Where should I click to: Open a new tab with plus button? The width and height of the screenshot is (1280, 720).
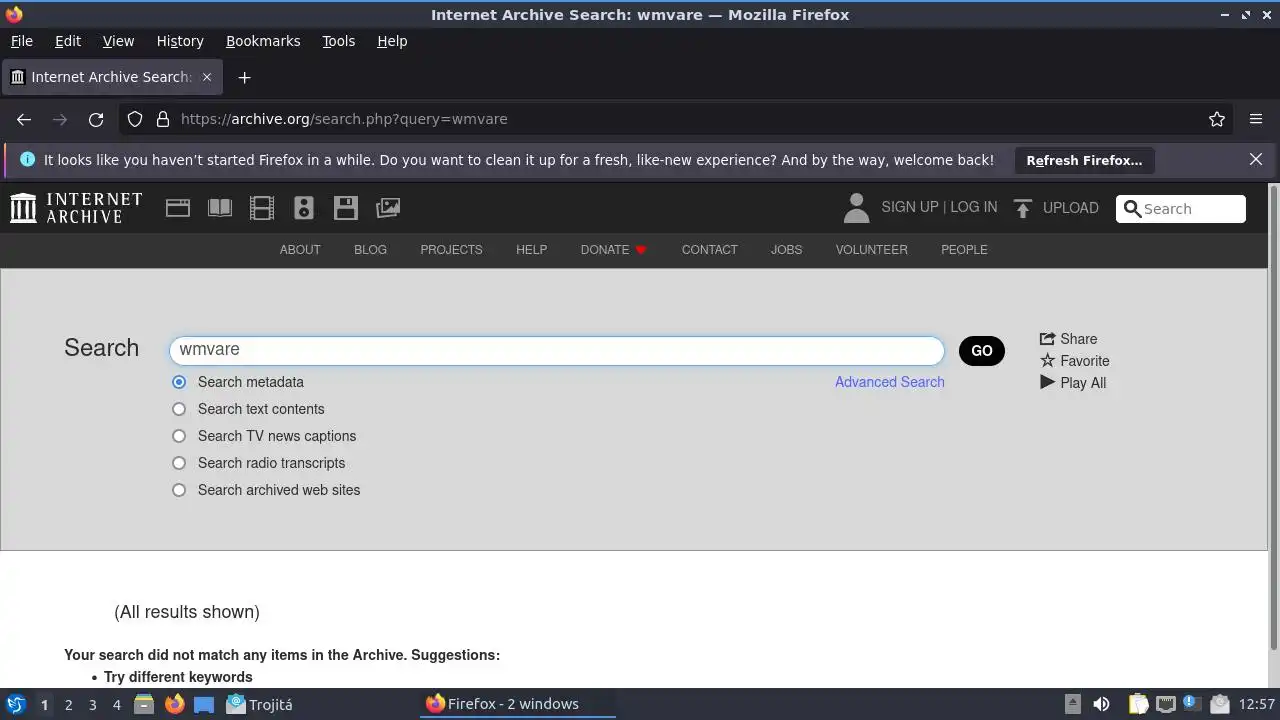tap(244, 77)
